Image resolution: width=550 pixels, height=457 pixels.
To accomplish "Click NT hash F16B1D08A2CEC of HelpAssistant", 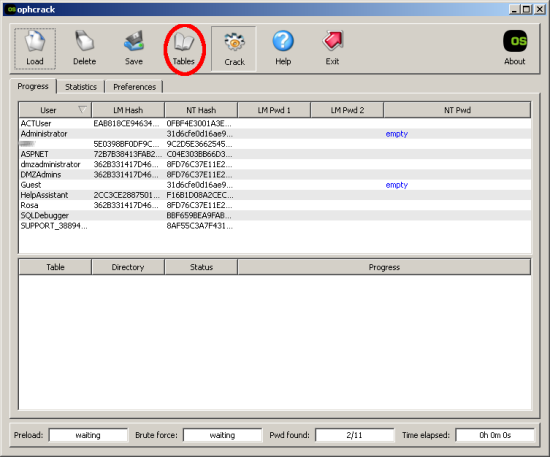I will coord(200,195).
